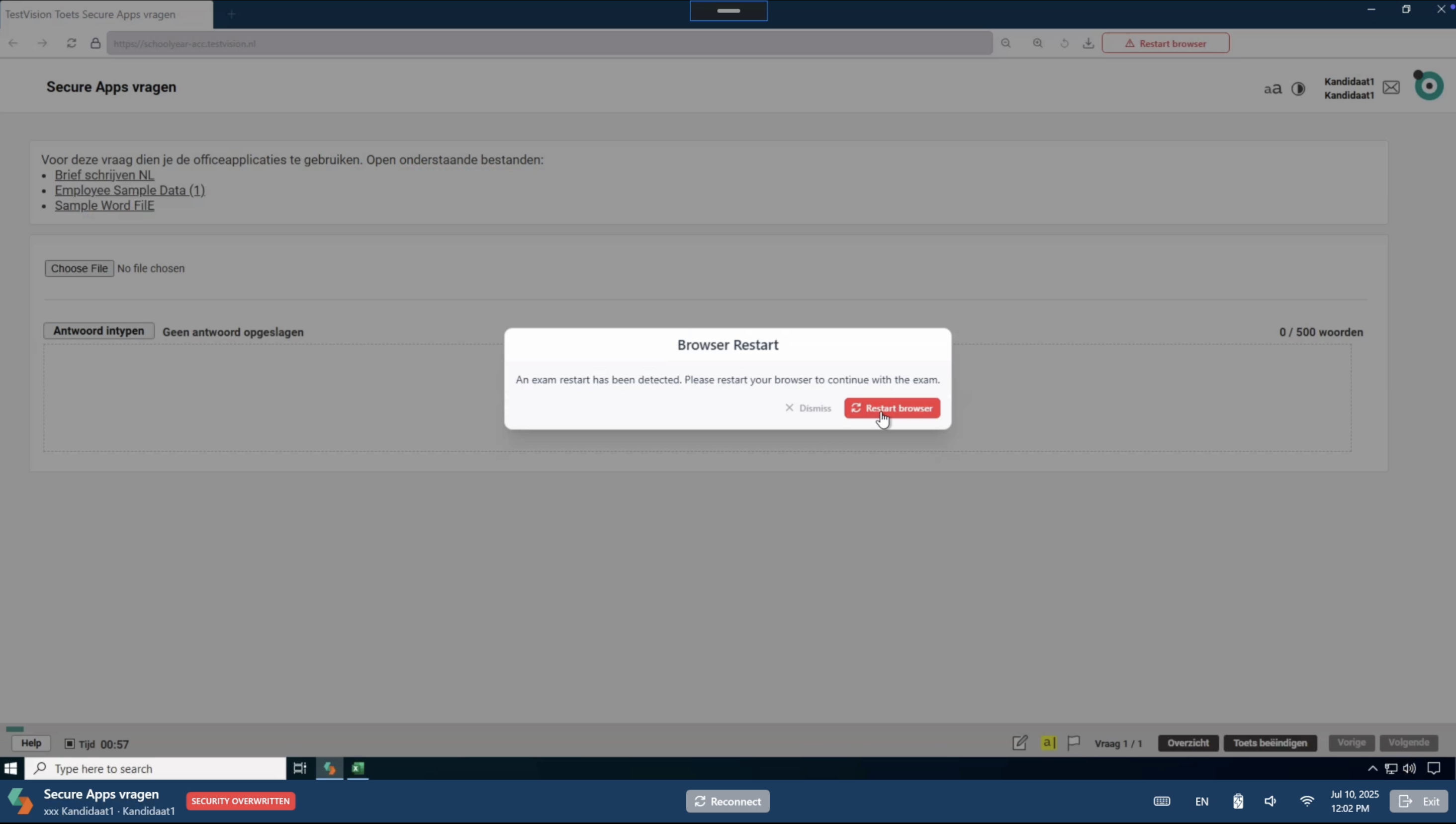Screen dimensions: 1456x824
Task: Open the Brief schrijven NL file link
Action: (x=104, y=175)
